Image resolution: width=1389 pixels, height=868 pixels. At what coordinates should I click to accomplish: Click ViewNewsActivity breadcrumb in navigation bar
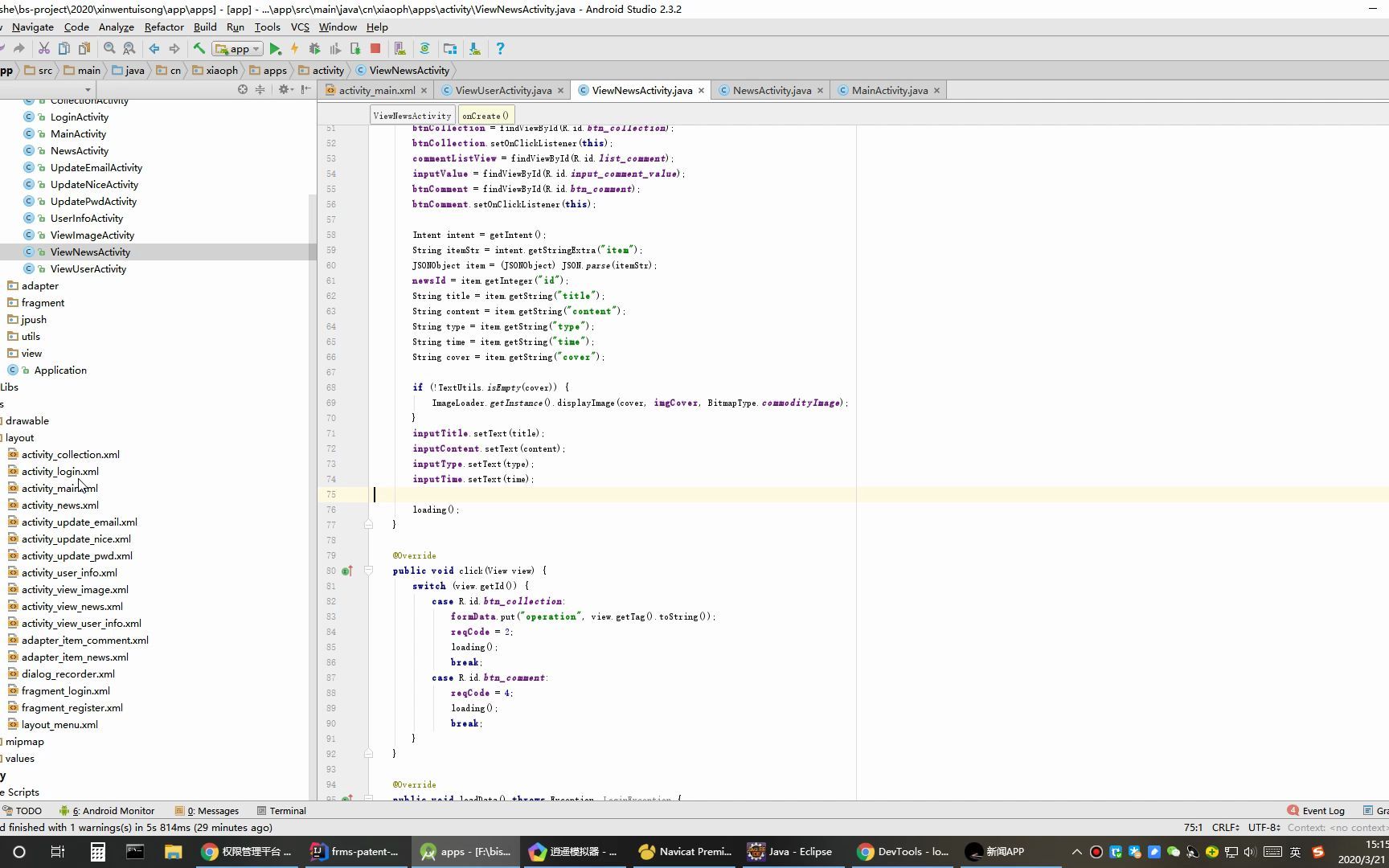pos(402,70)
